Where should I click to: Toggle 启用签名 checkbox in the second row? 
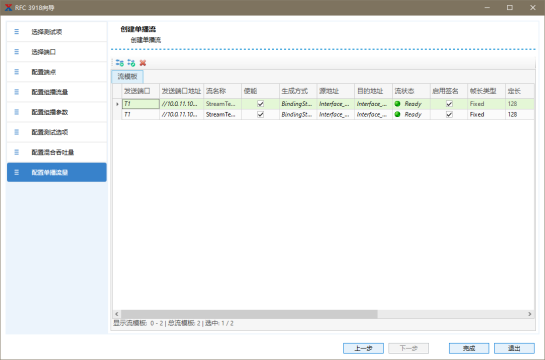coord(449,114)
